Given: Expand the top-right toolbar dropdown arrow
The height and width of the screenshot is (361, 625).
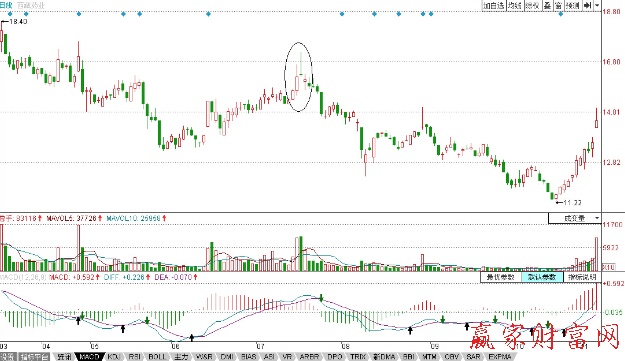Looking at the screenshot, I should tap(597, 6).
